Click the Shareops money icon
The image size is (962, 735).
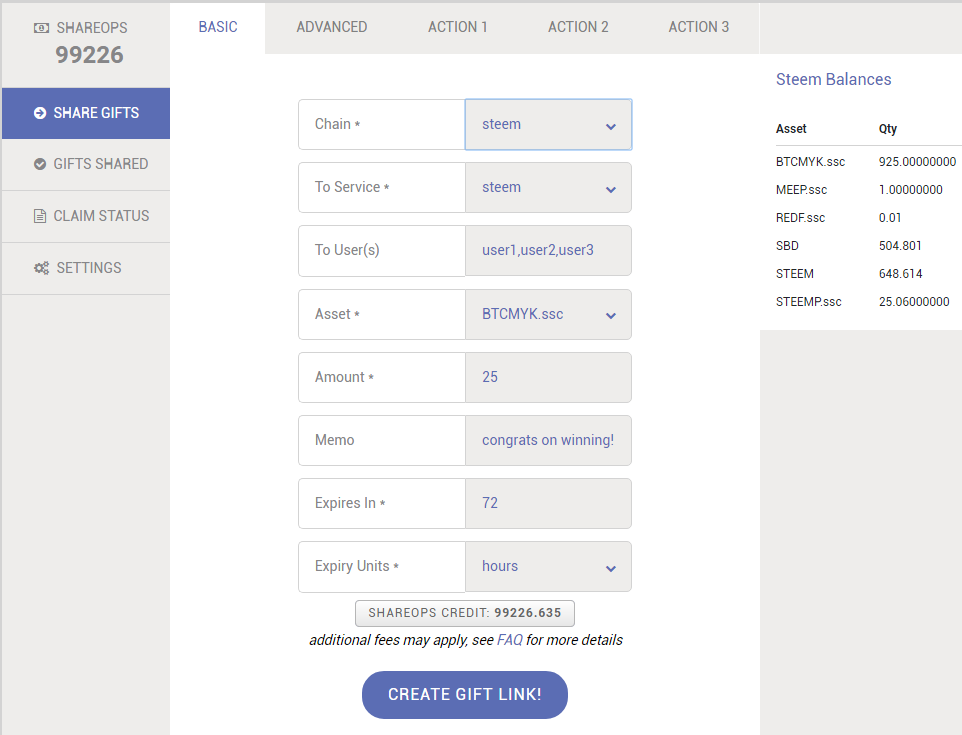coord(41,28)
